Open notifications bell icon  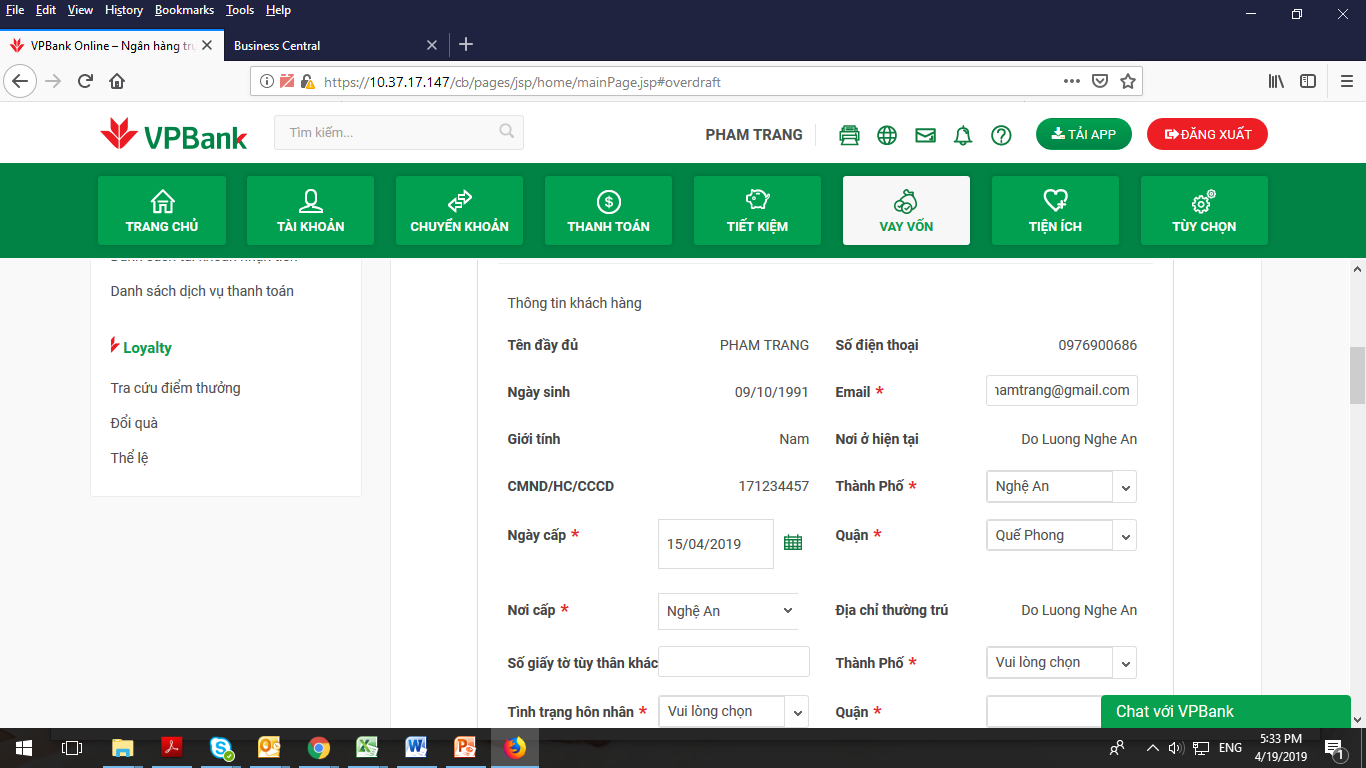click(x=963, y=135)
